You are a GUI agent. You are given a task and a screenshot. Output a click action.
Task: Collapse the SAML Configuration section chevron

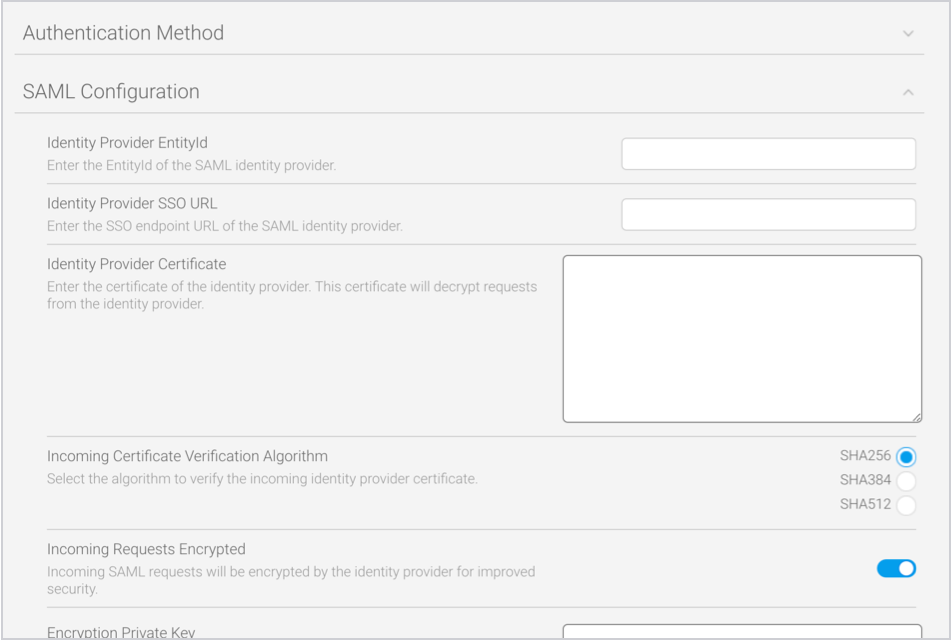pos(908,92)
